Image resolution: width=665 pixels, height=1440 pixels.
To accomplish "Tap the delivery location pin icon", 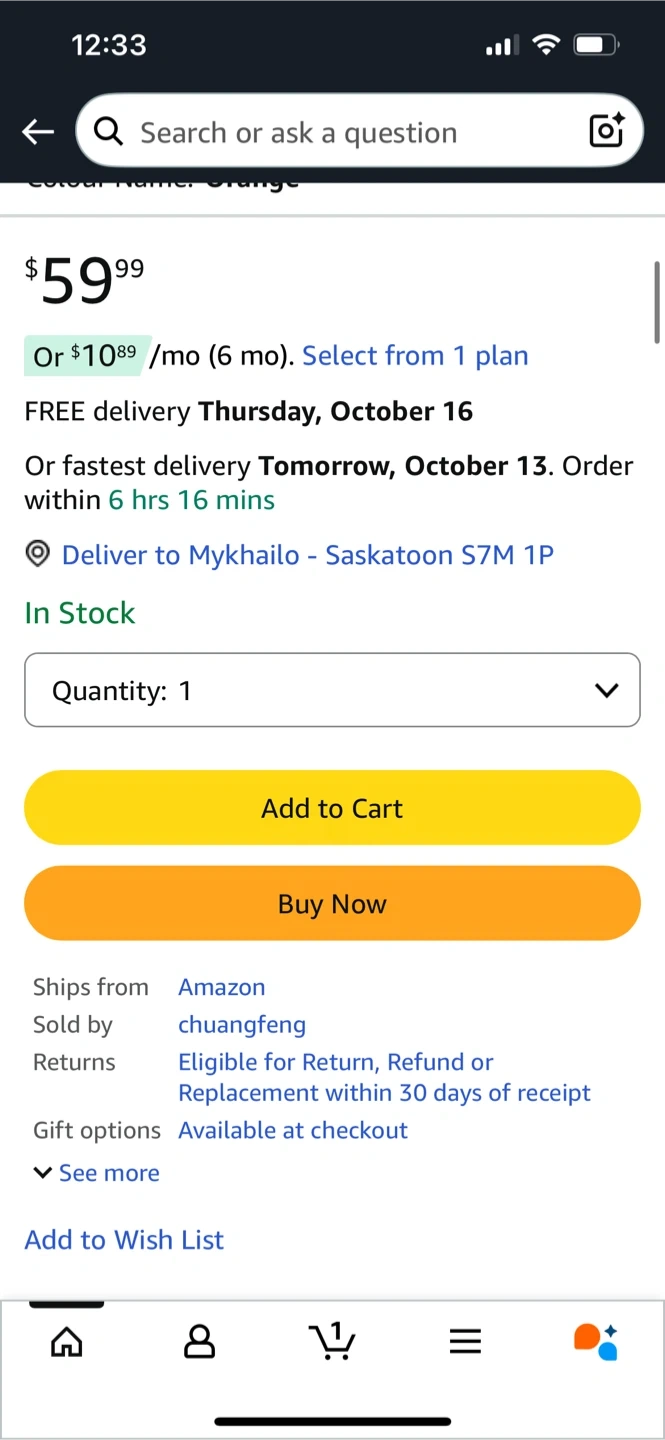I will [x=38, y=555].
